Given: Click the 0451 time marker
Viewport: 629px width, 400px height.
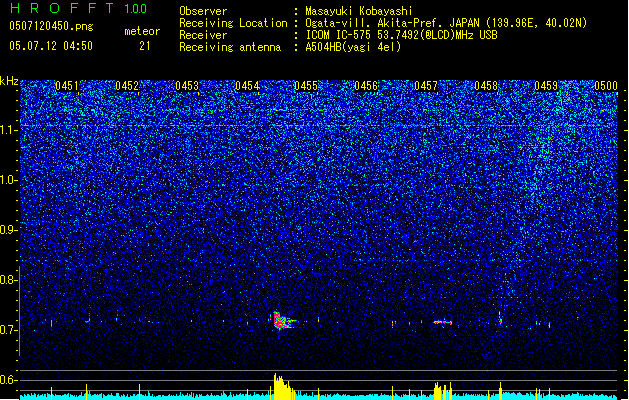Looking at the screenshot, I should pyautogui.click(x=67, y=86).
